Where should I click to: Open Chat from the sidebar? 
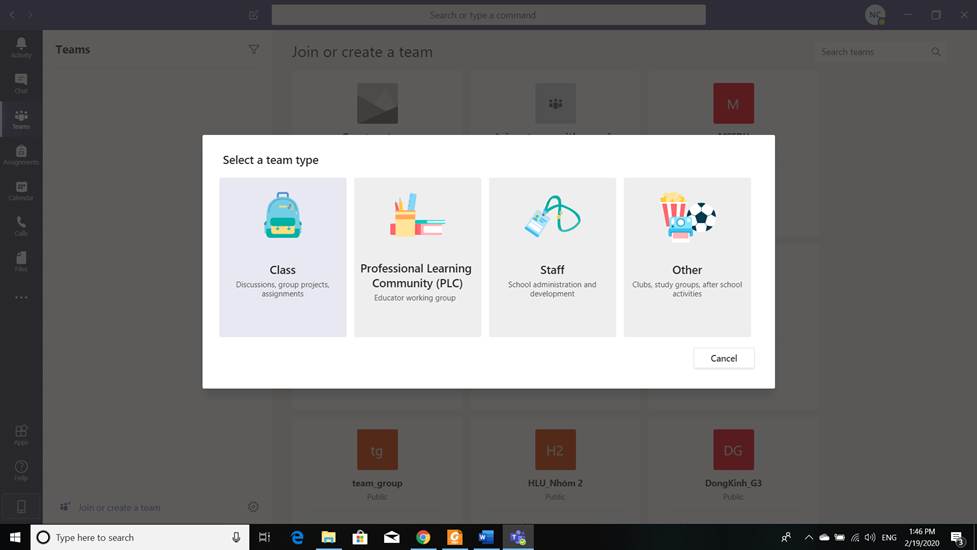[21, 83]
